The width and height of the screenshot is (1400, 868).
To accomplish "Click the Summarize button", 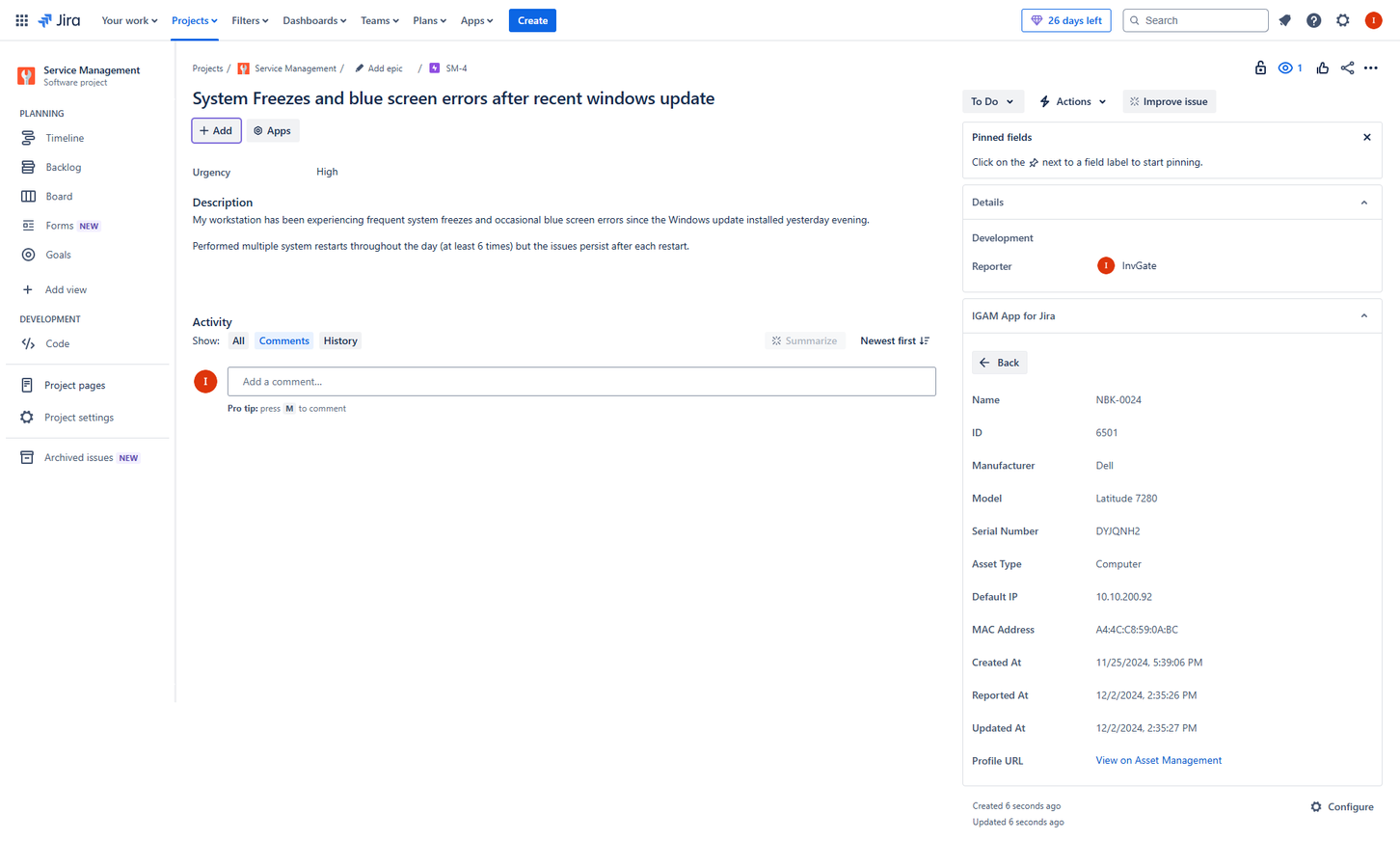I will point(804,340).
